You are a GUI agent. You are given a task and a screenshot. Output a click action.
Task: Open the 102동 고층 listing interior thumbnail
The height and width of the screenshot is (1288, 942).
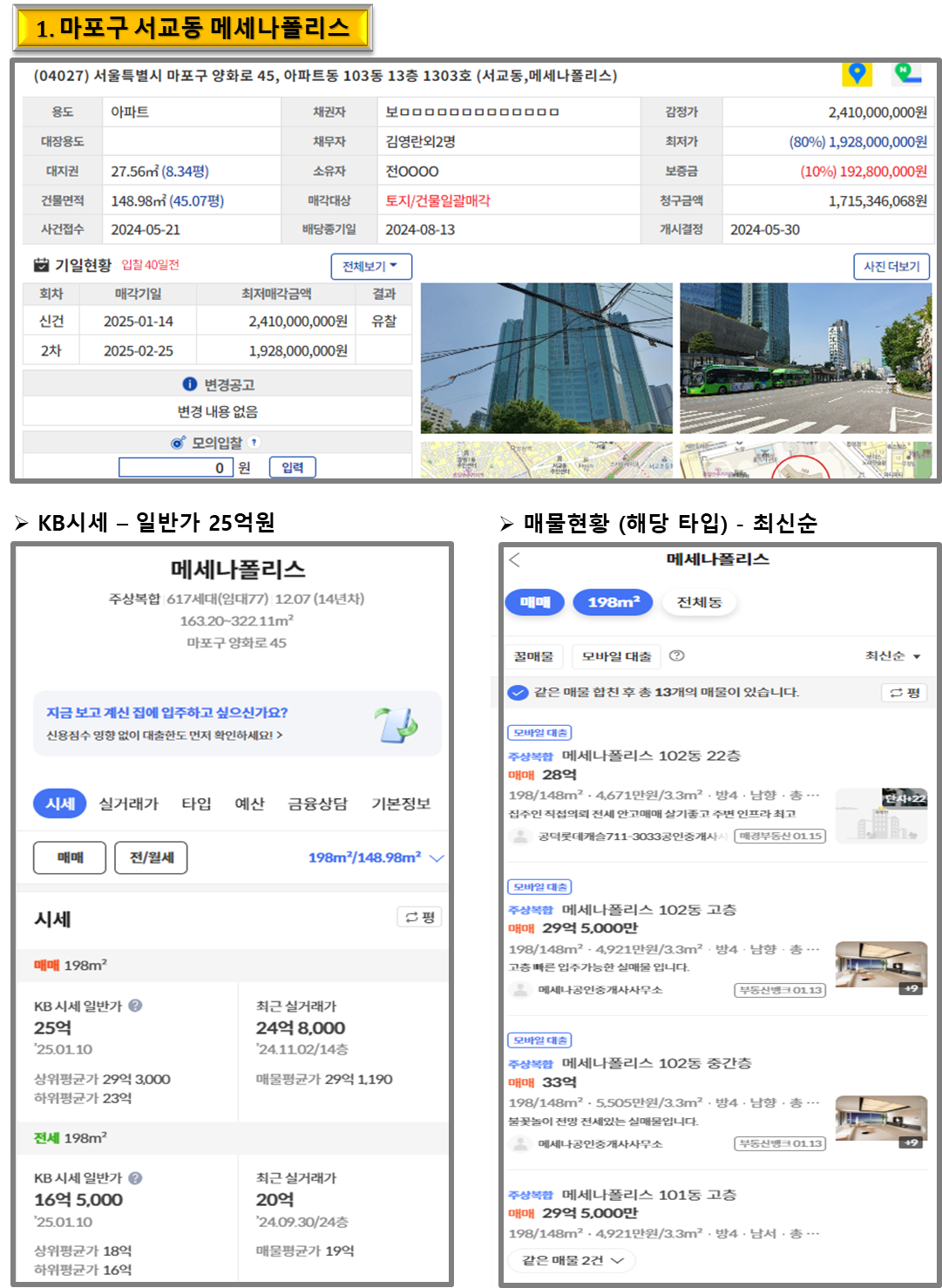(881, 968)
